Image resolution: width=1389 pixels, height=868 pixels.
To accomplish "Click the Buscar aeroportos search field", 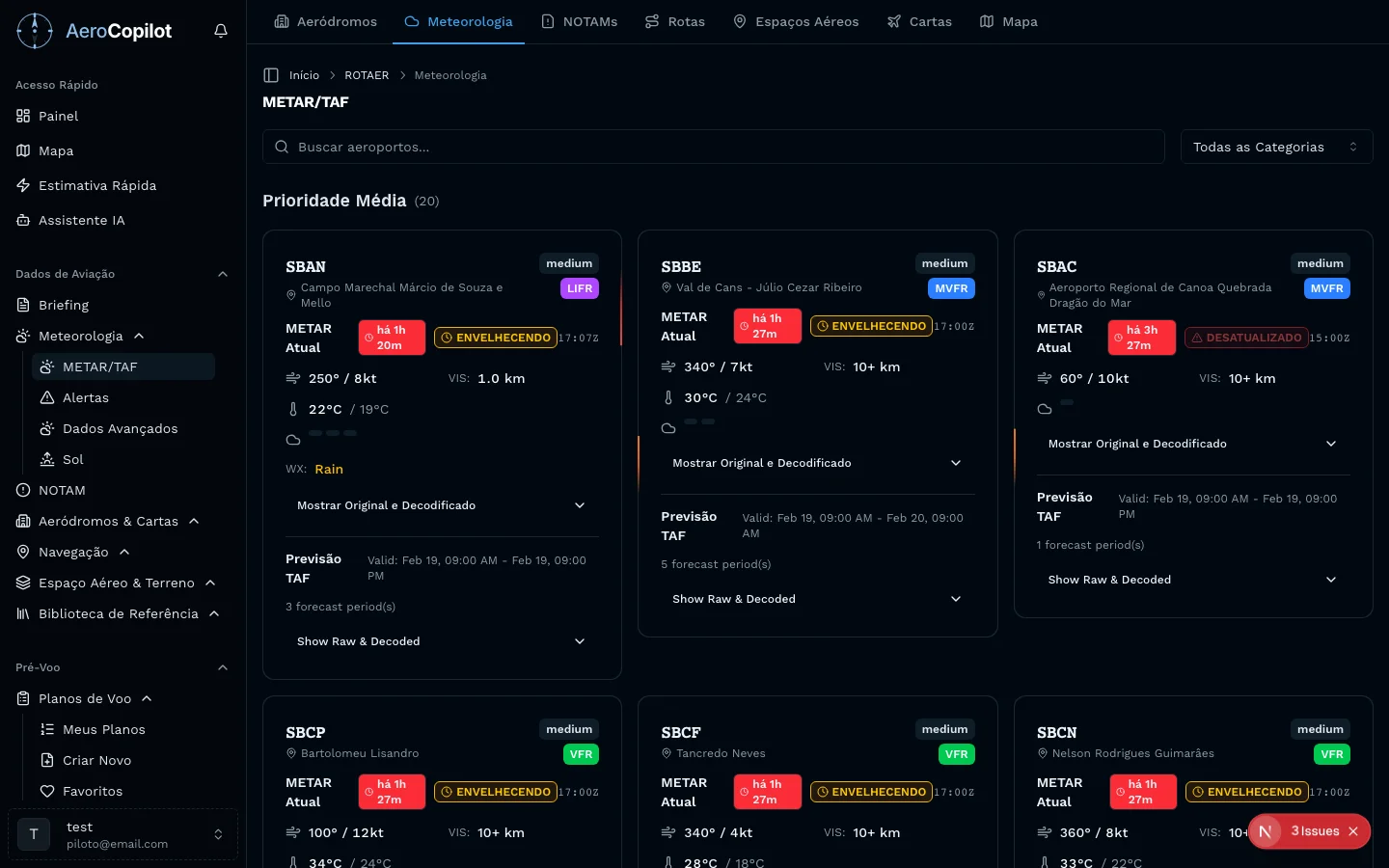I will tap(714, 147).
